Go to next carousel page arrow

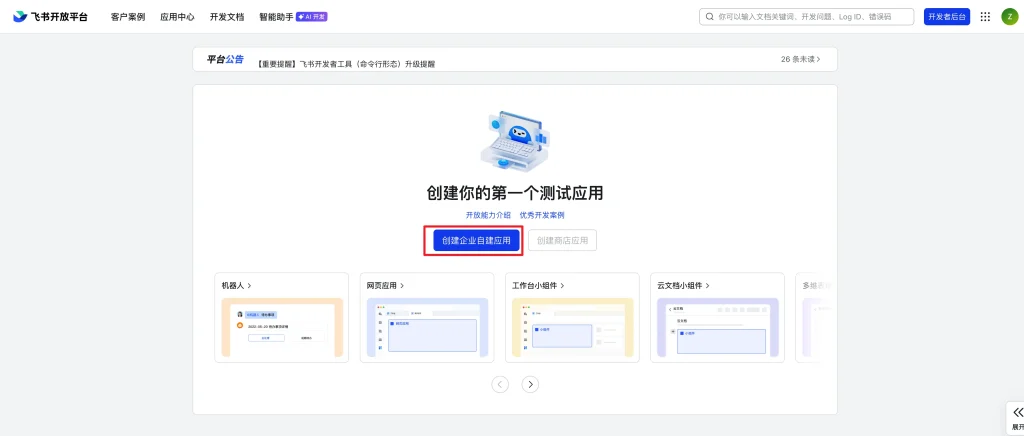tap(530, 384)
